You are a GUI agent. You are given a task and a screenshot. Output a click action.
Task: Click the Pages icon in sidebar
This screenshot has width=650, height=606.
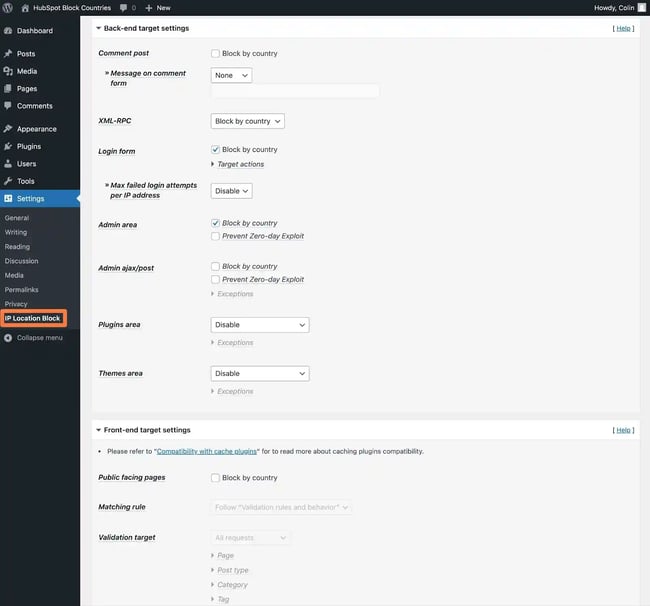(x=8, y=88)
